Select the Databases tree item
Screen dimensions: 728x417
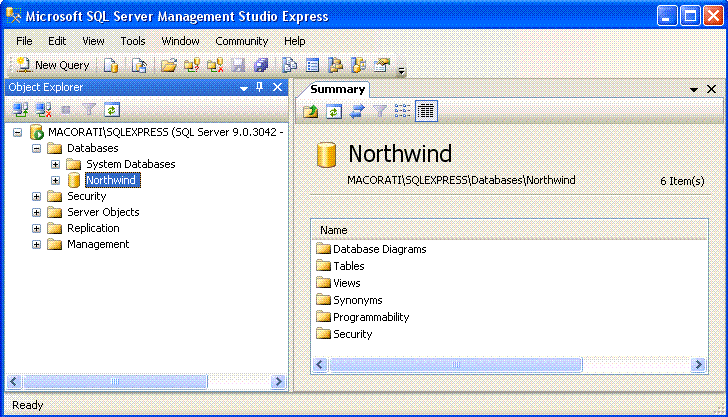[92, 148]
